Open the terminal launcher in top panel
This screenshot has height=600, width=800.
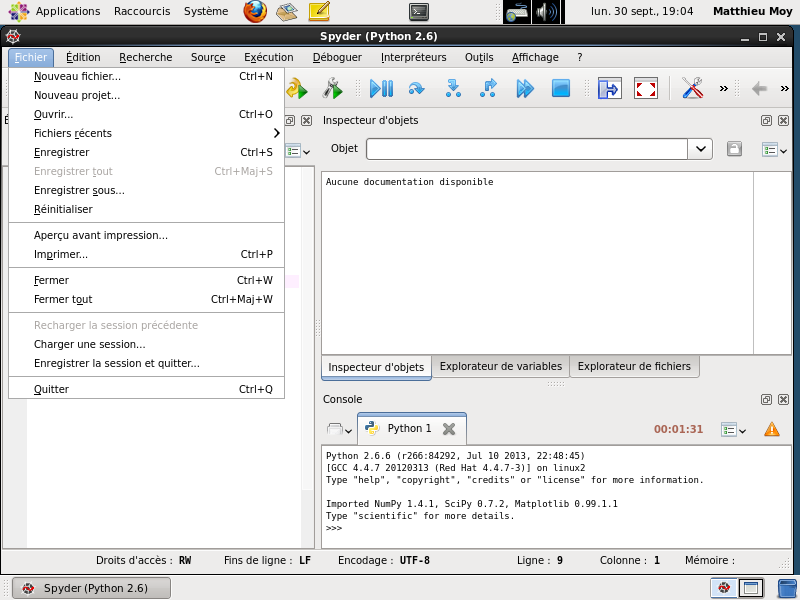(419, 12)
